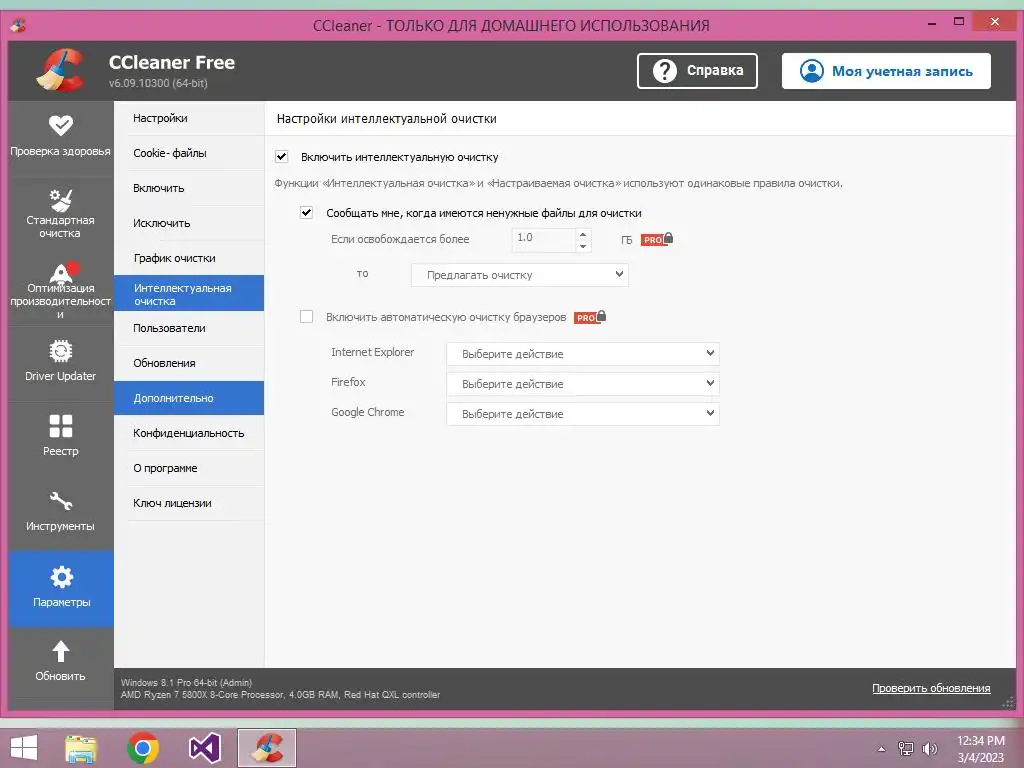
Task: Open Driver Updater section
Action: coord(61,362)
